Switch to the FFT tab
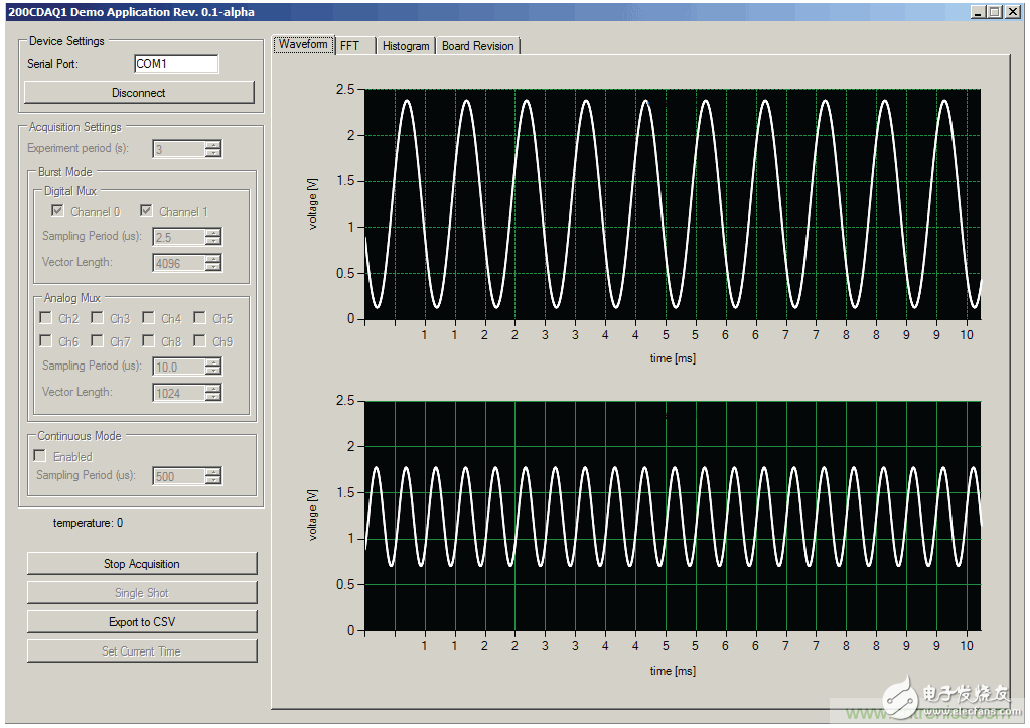This screenshot has width=1030, height=728. pyautogui.click(x=350, y=46)
